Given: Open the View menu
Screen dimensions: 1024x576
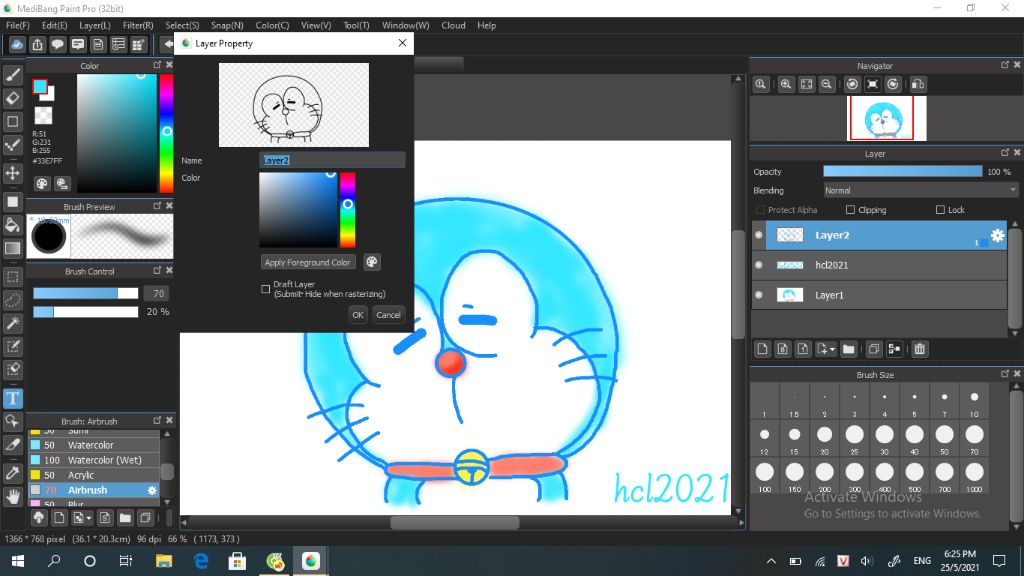Looking at the screenshot, I should click(x=315, y=25).
